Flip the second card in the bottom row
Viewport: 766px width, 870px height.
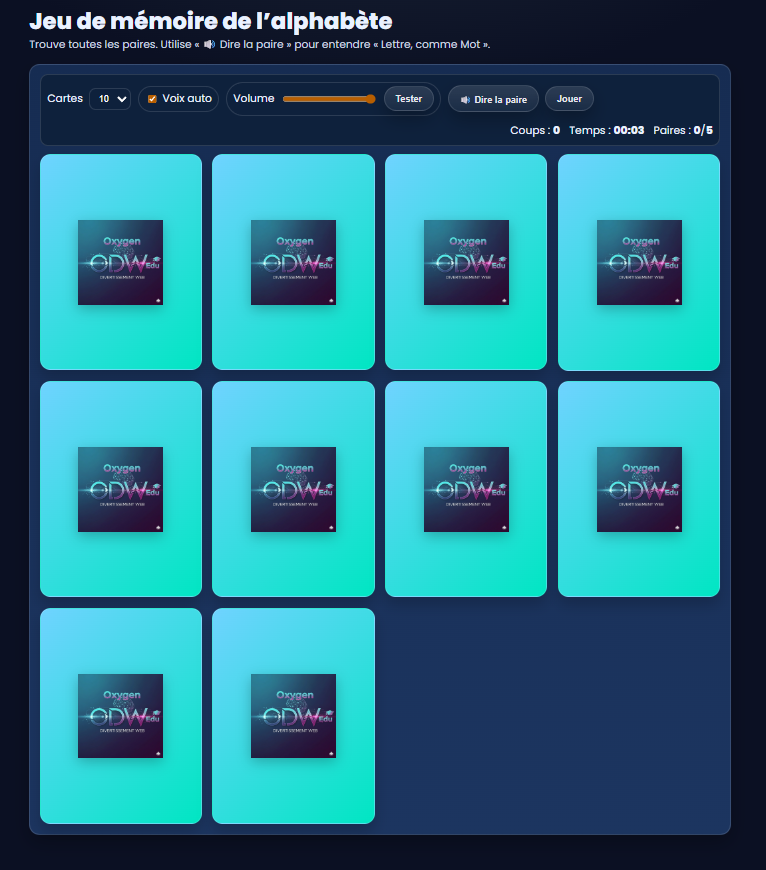[293, 716]
